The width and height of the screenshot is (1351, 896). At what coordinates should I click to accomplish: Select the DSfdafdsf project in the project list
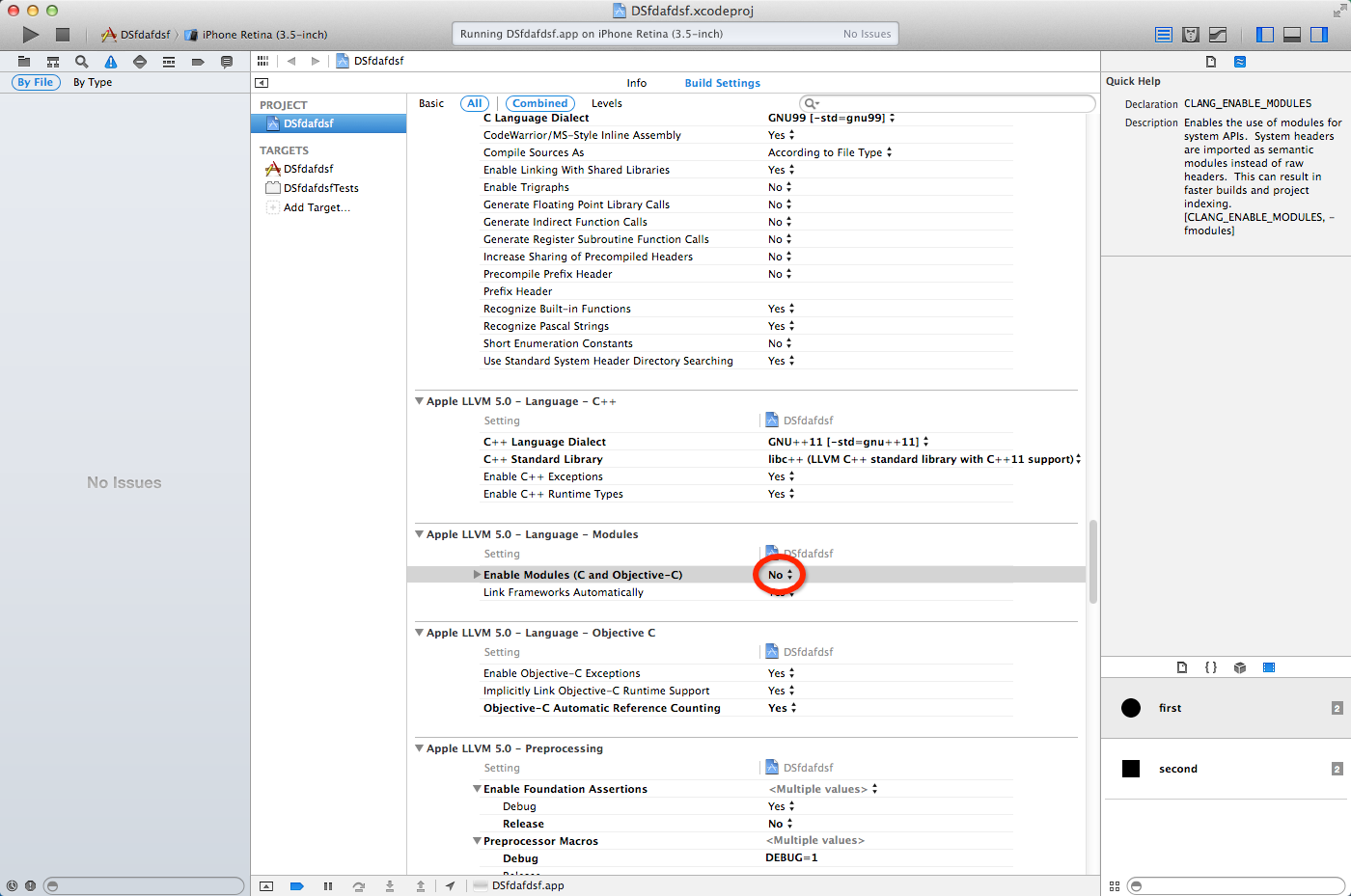pos(328,123)
